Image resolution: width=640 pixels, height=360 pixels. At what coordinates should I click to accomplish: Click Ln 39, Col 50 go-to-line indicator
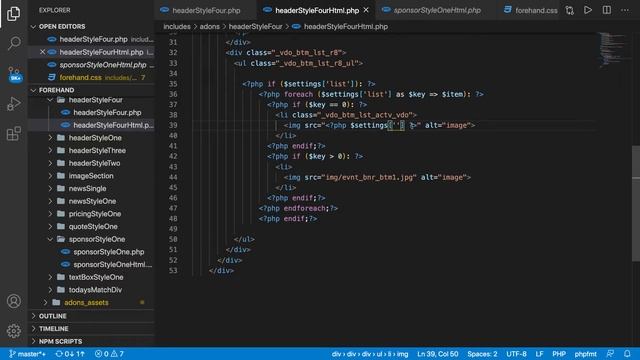[438, 354]
